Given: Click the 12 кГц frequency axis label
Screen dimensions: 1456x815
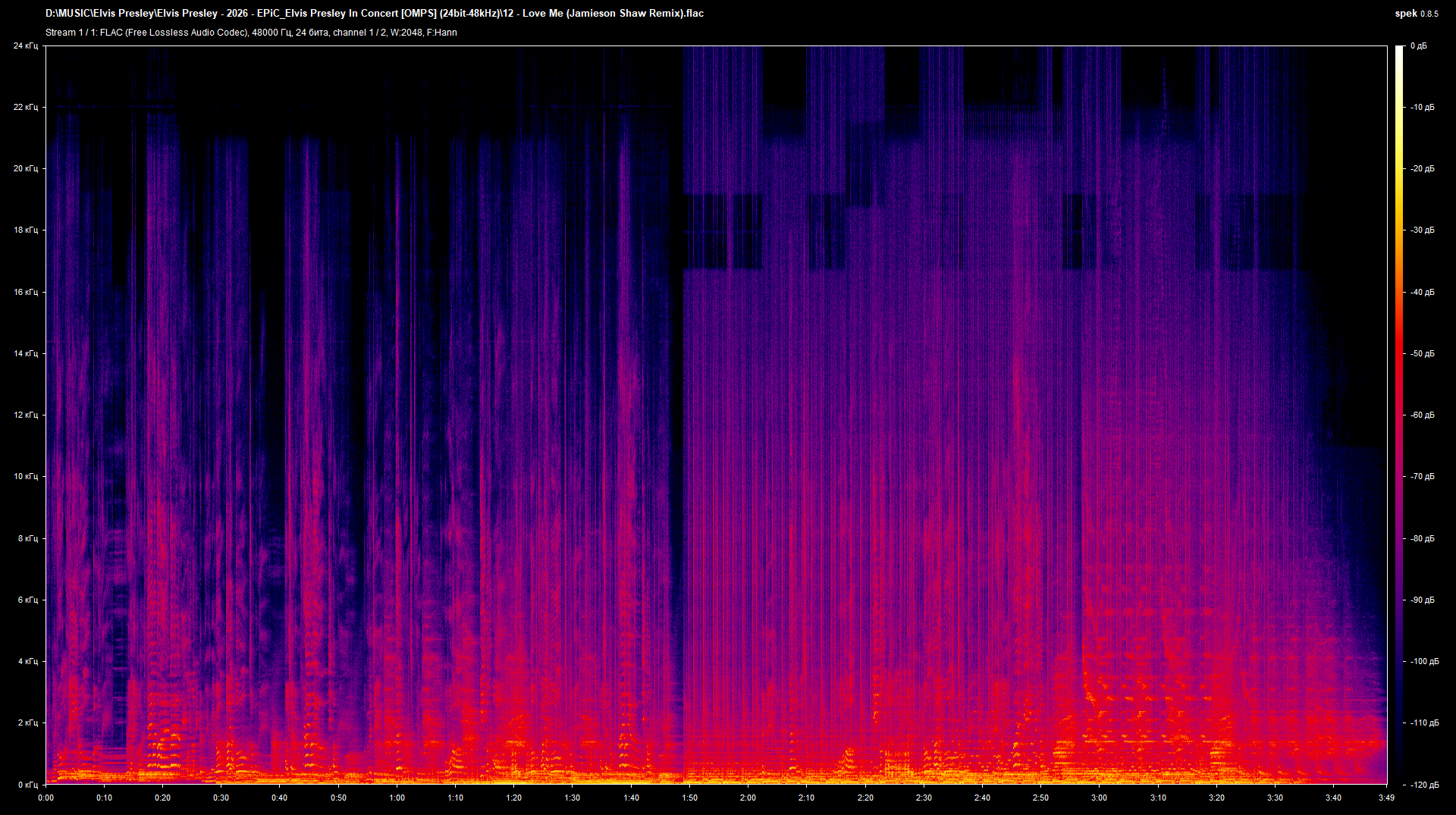Looking at the screenshot, I should [25, 415].
